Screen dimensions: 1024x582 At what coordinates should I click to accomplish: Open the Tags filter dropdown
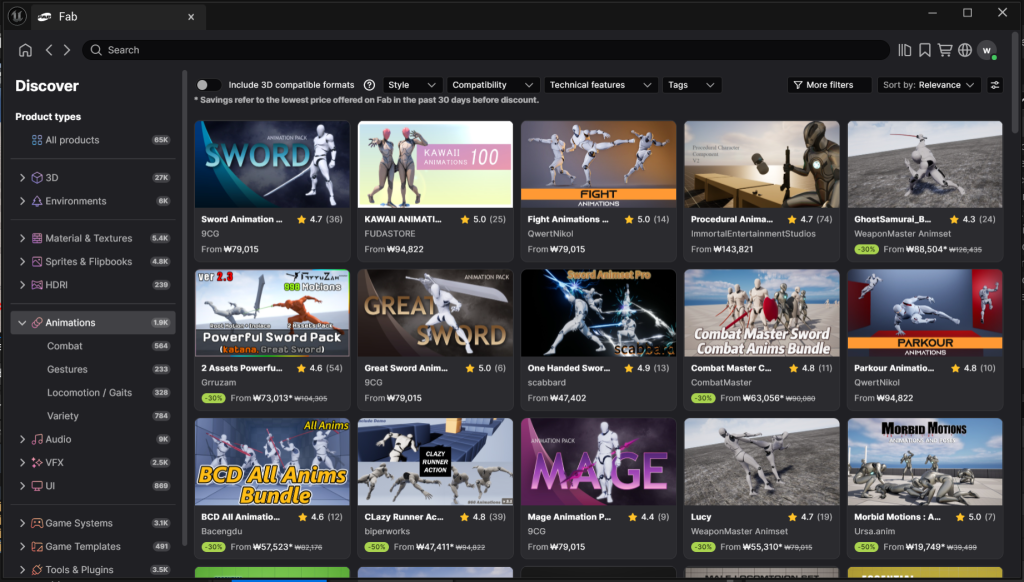point(692,85)
